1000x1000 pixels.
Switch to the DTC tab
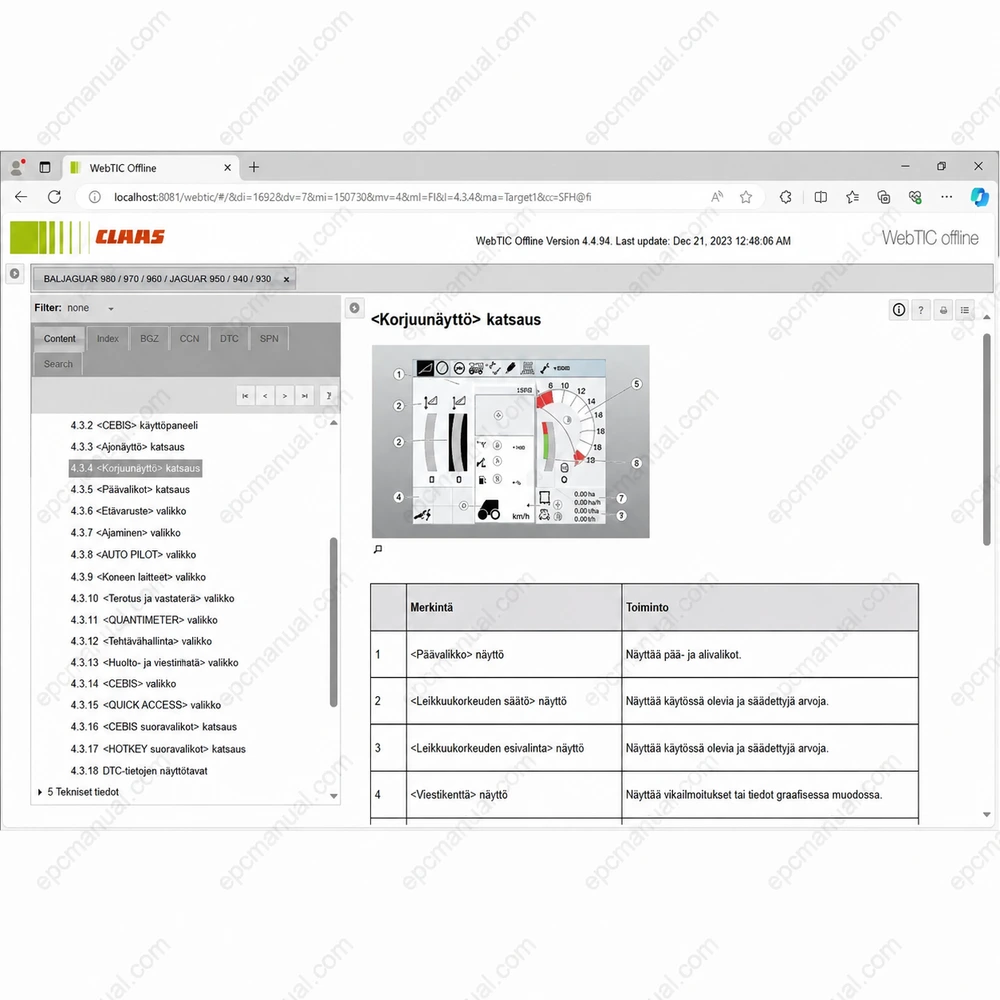click(x=229, y=339)
